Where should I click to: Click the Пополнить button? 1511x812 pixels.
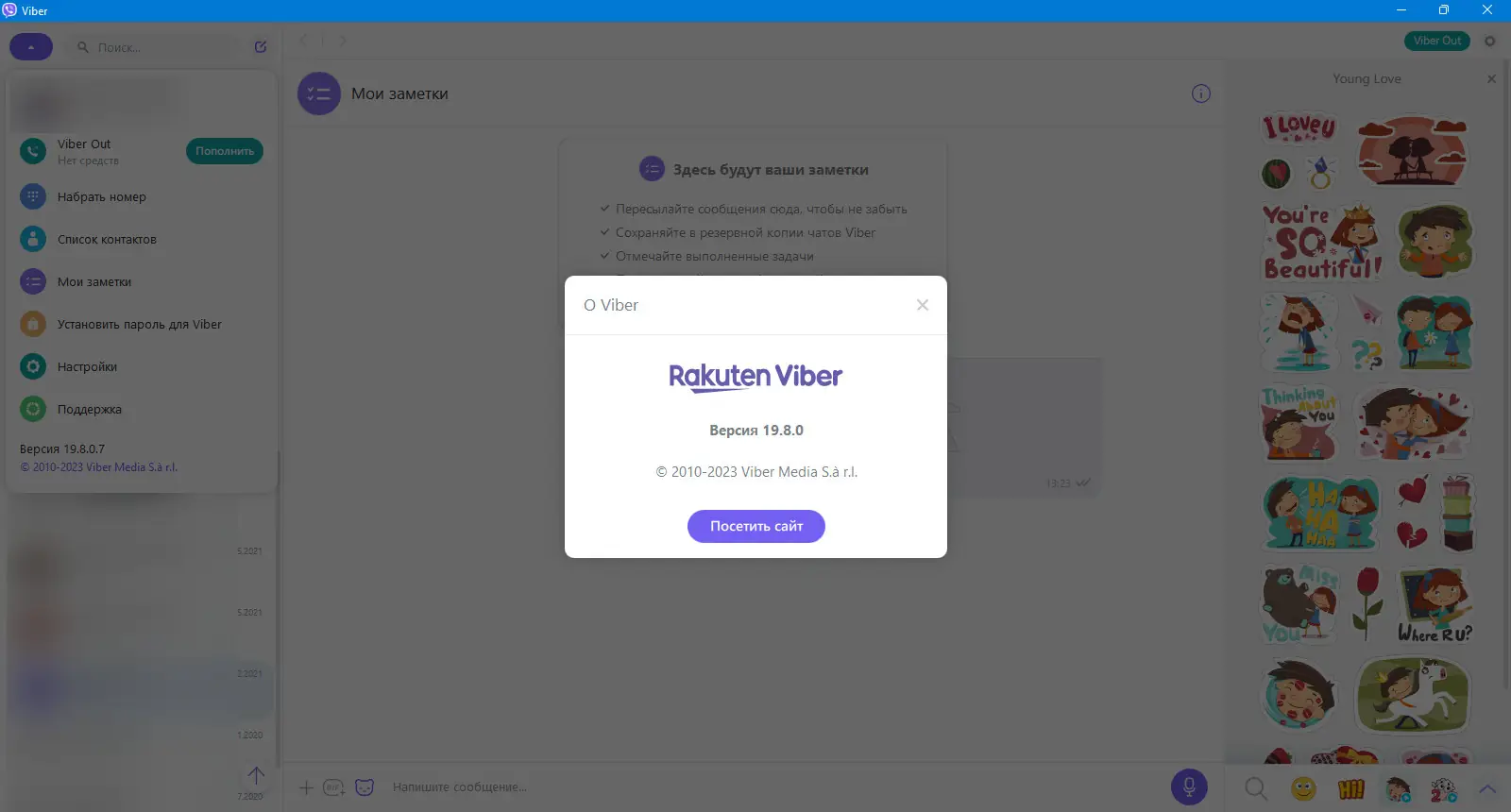225,151
